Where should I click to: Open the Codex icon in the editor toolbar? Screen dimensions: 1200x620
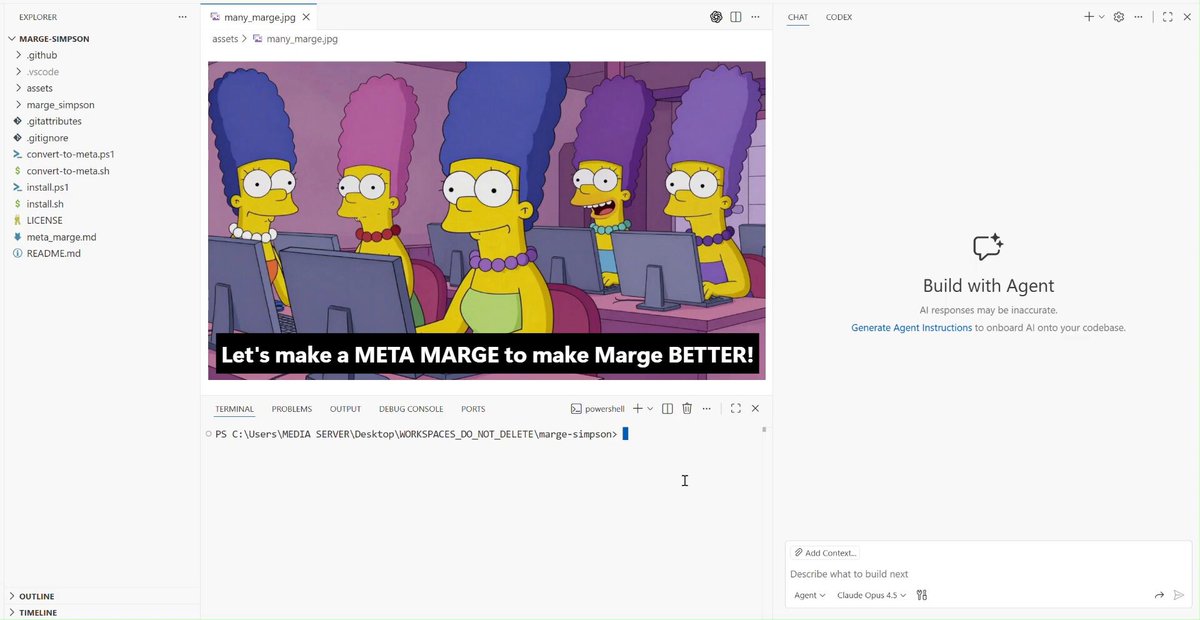716,17
